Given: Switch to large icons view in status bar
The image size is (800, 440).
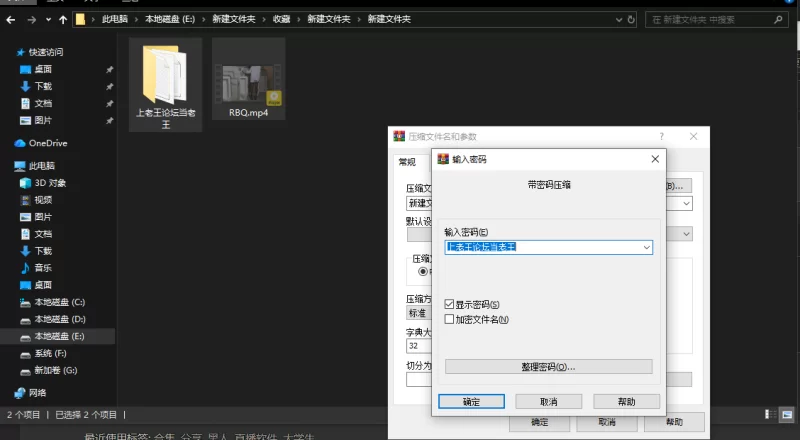Looking at the screenshot, I should point(788,414).
